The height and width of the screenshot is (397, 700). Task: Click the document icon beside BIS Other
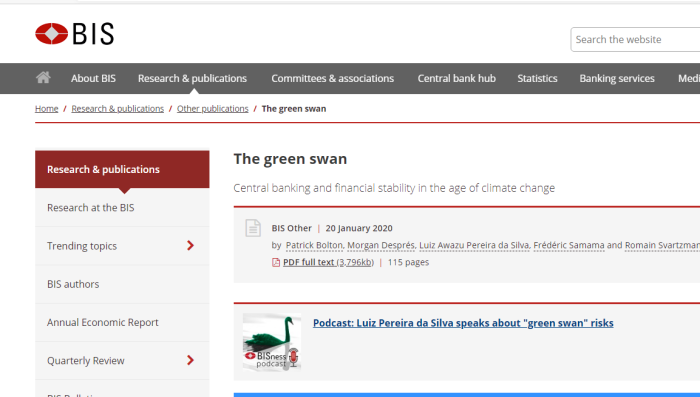click(253, 228)
